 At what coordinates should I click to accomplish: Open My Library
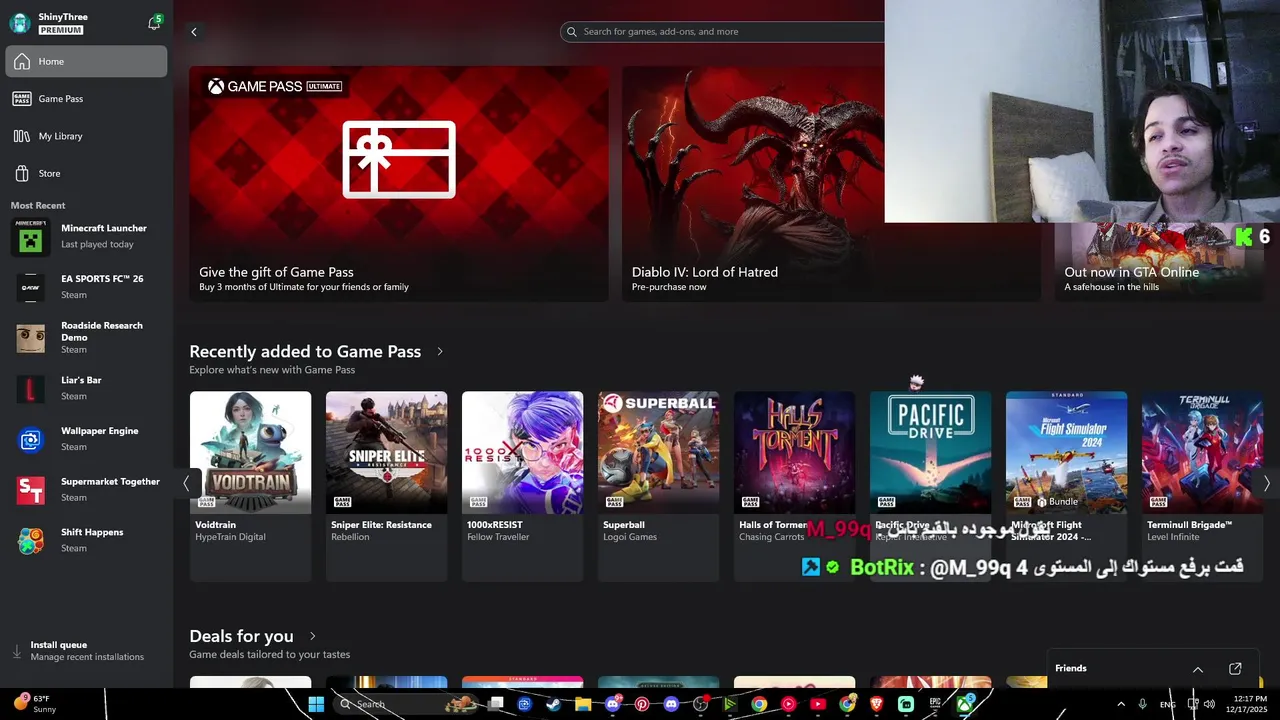[x=86, y=136]
